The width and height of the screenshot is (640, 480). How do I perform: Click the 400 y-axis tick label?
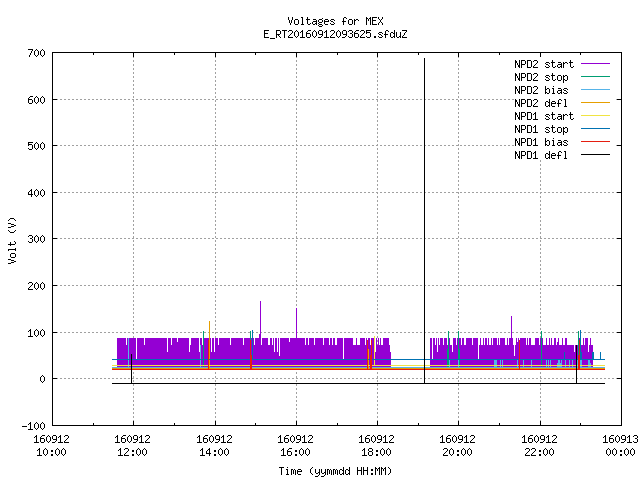pos(37,193)
